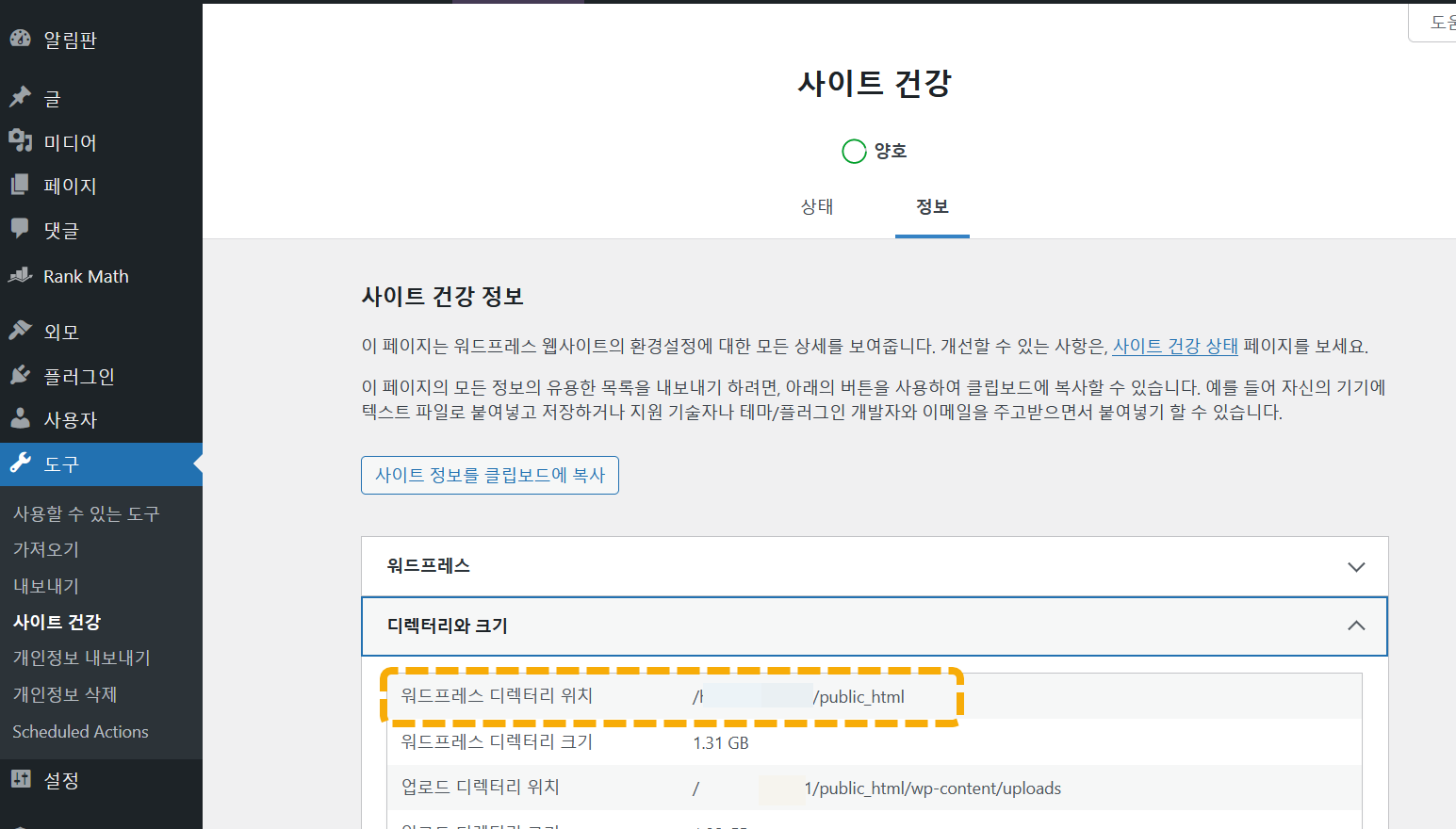Screen dimensions: 1456x829
Task: Select the 글 posts pin icon
Action: (19, 96)
